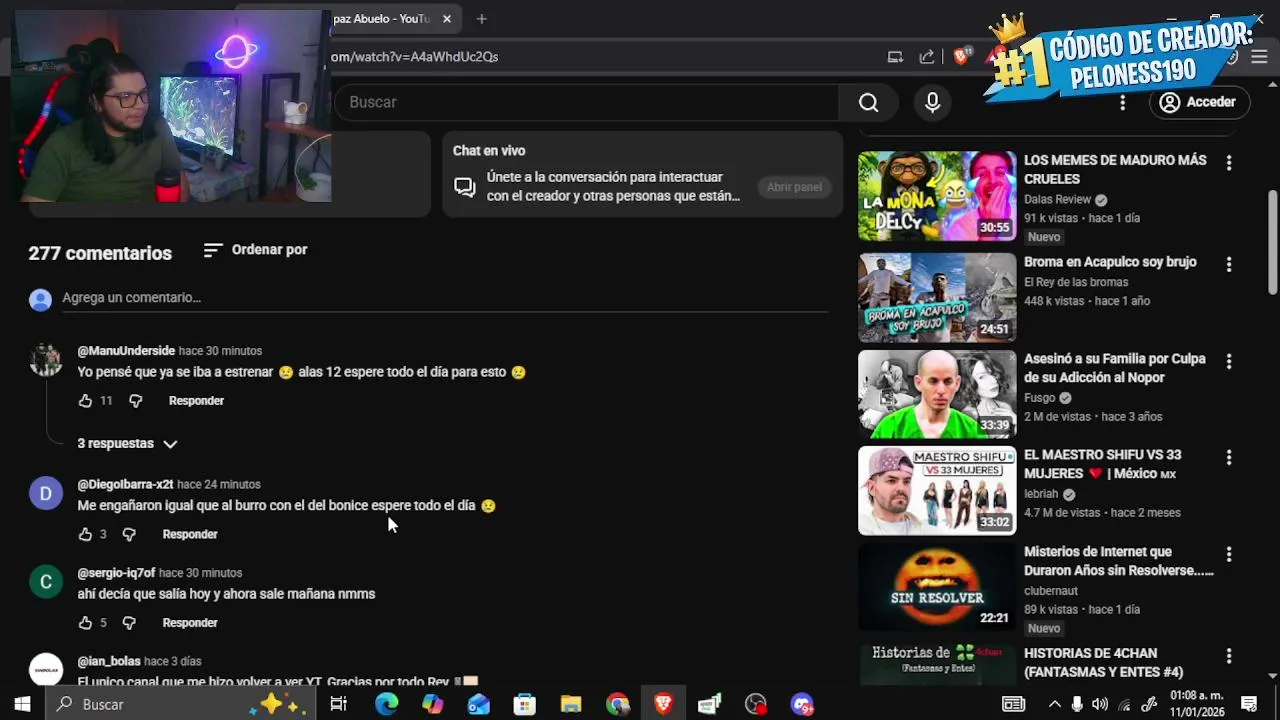
Task: Open Outlook from the taskbar
Action: 478,704
